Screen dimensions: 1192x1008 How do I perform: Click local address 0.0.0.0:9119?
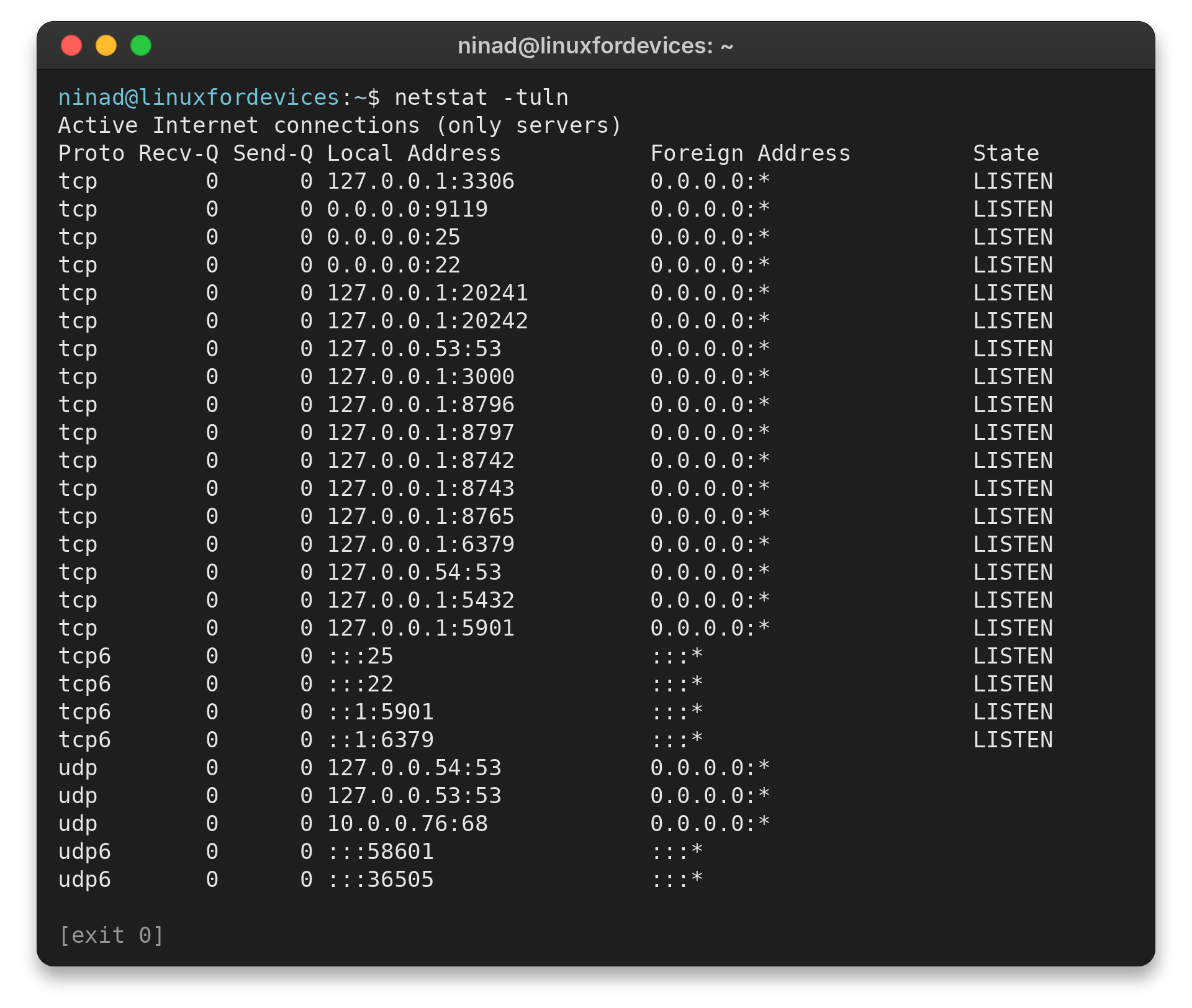(407, 209)
